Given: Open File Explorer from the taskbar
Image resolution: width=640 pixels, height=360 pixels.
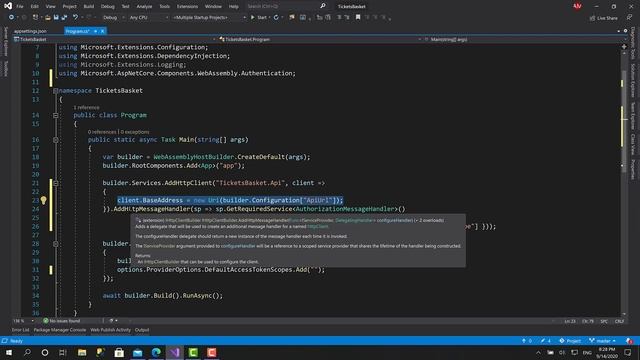Looking at the screenshot, I should click(82, 353).
